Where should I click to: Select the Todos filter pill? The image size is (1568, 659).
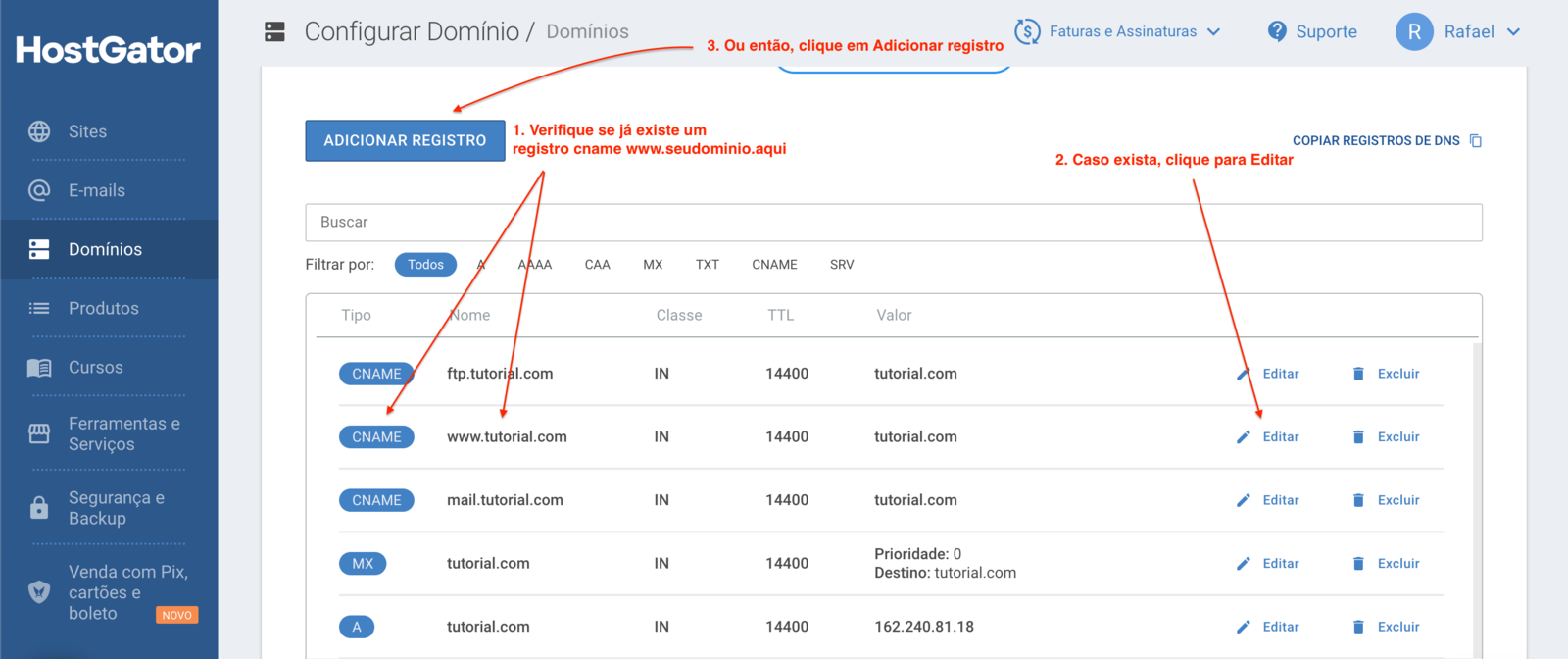(425, 265)
